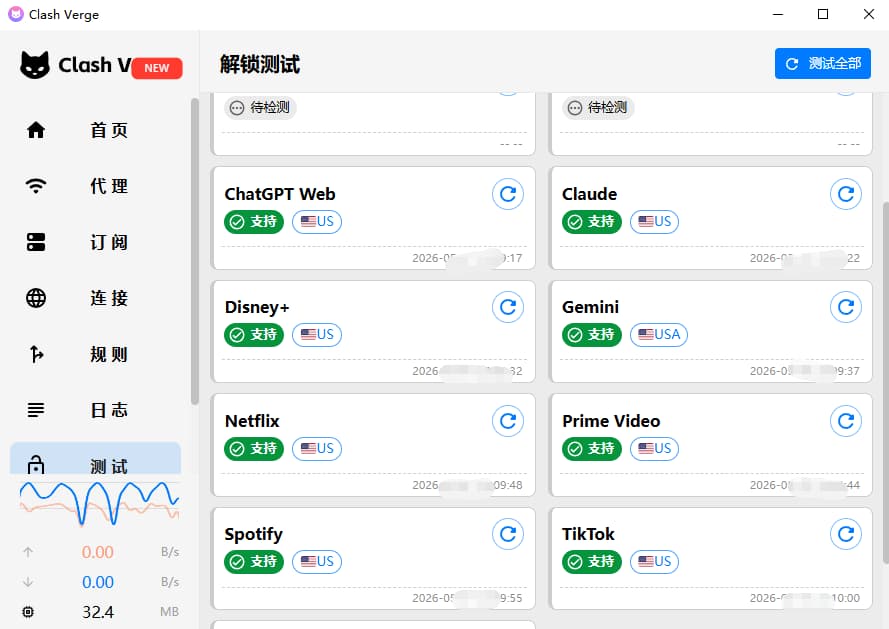The width and height of the screenshot is (889, 629).
Task: Retest ChatGPT Web unlock status
Action: tap(507, 194)
